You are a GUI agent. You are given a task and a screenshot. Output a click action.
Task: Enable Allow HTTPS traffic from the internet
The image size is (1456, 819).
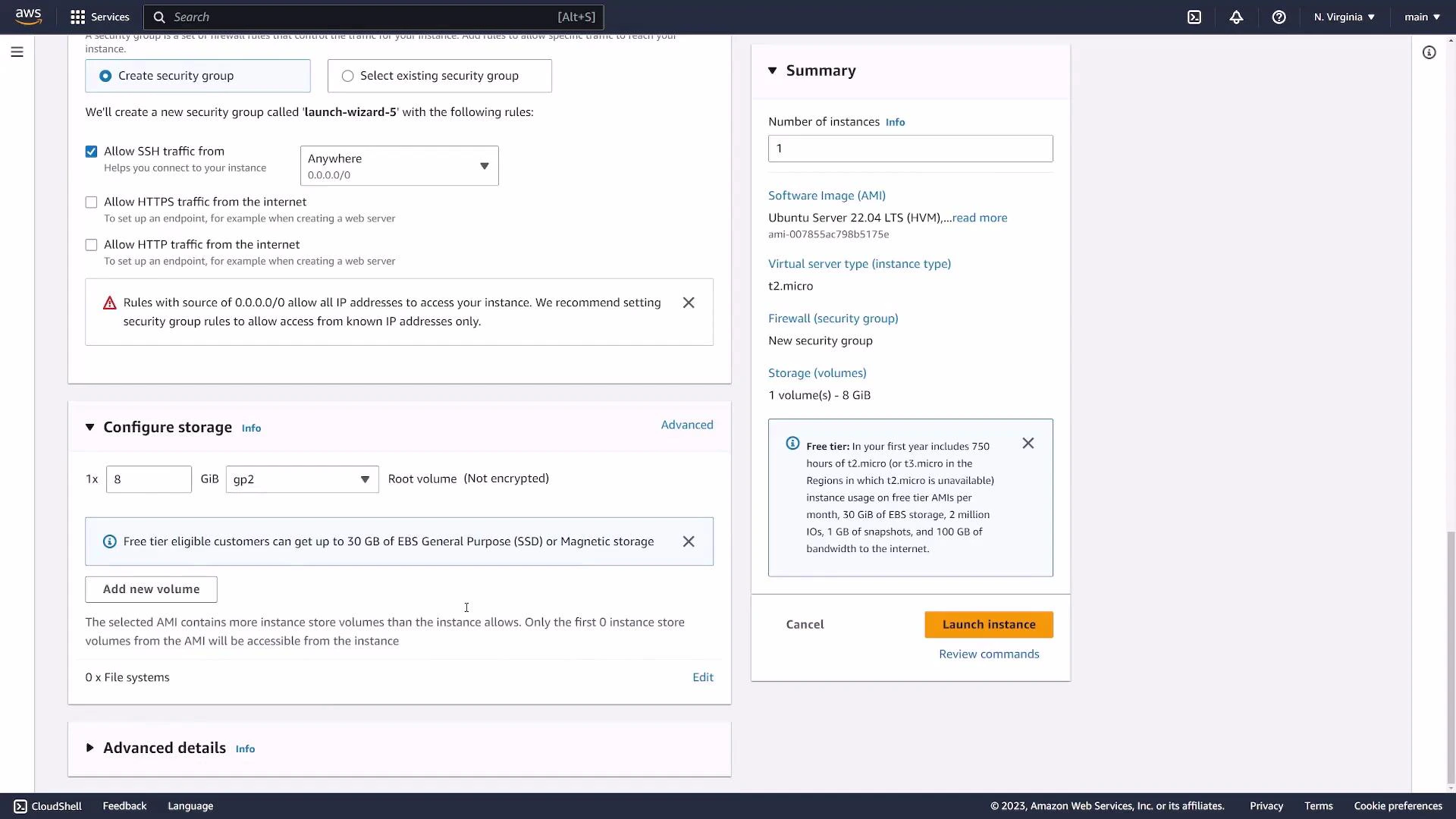click(91, 202)
